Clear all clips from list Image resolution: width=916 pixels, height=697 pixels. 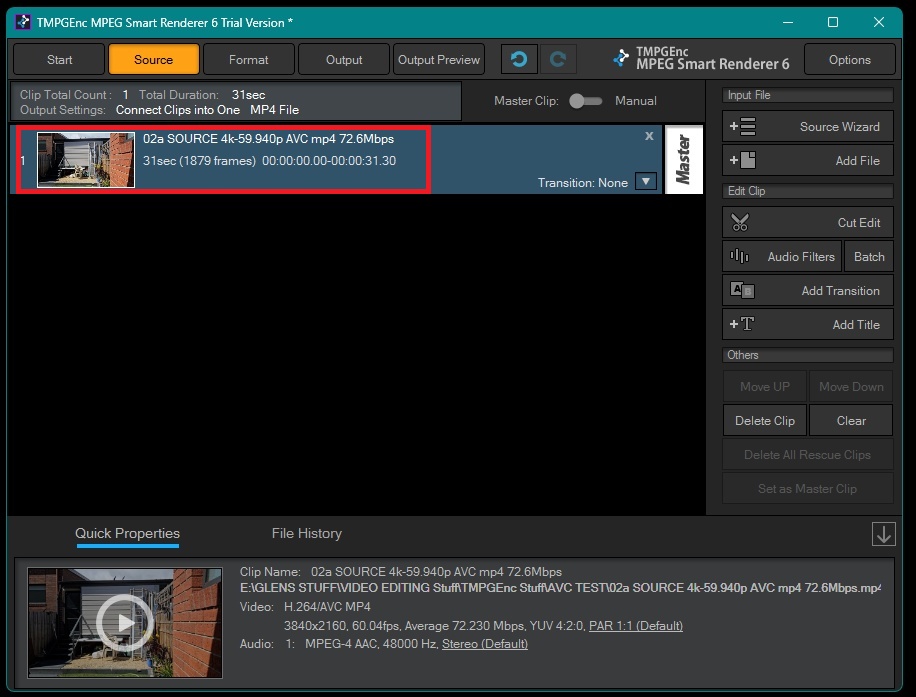point(851,420)
